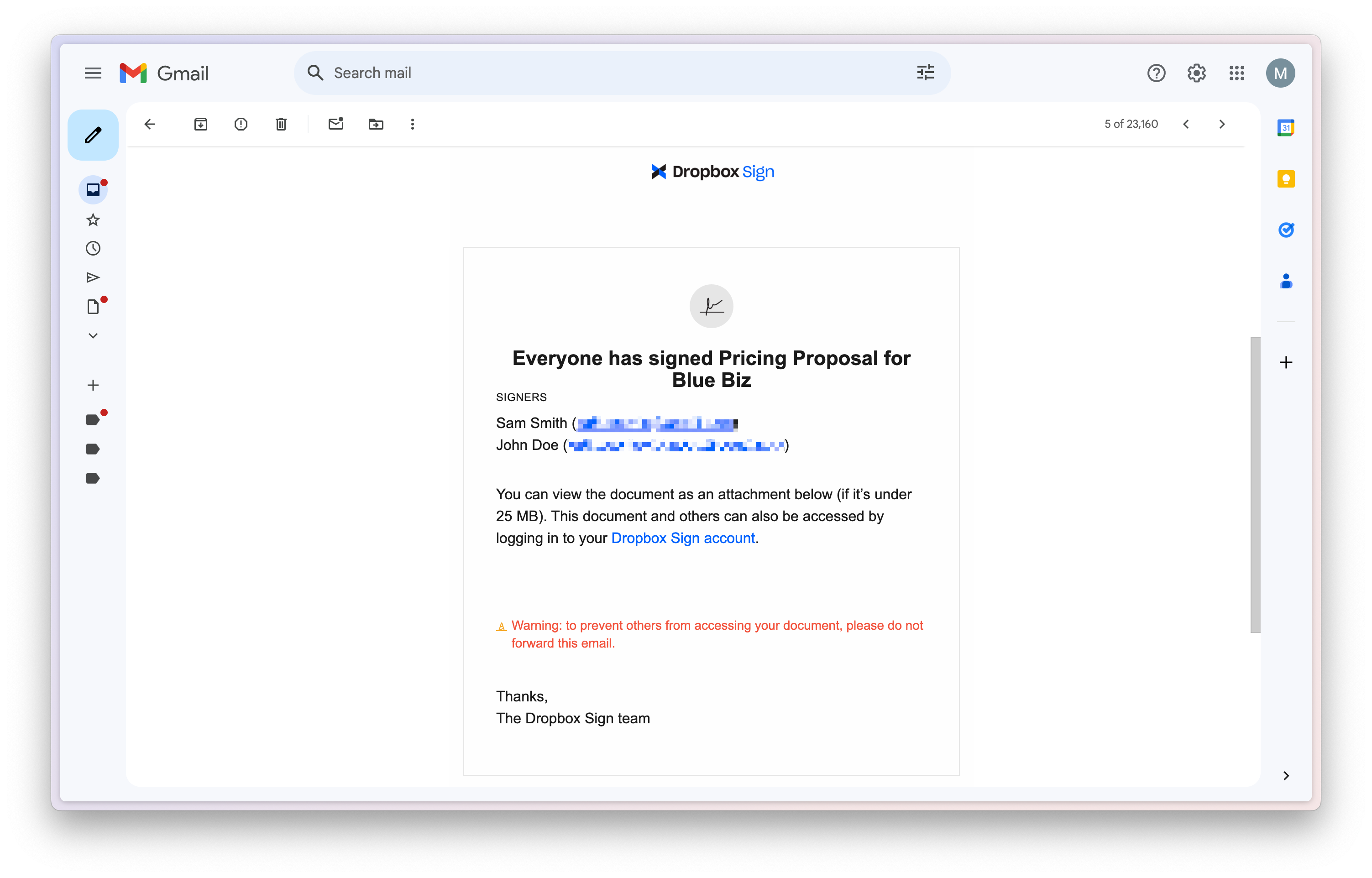
Task: Compose a new email with pencil button
Action: coord(93,135)
